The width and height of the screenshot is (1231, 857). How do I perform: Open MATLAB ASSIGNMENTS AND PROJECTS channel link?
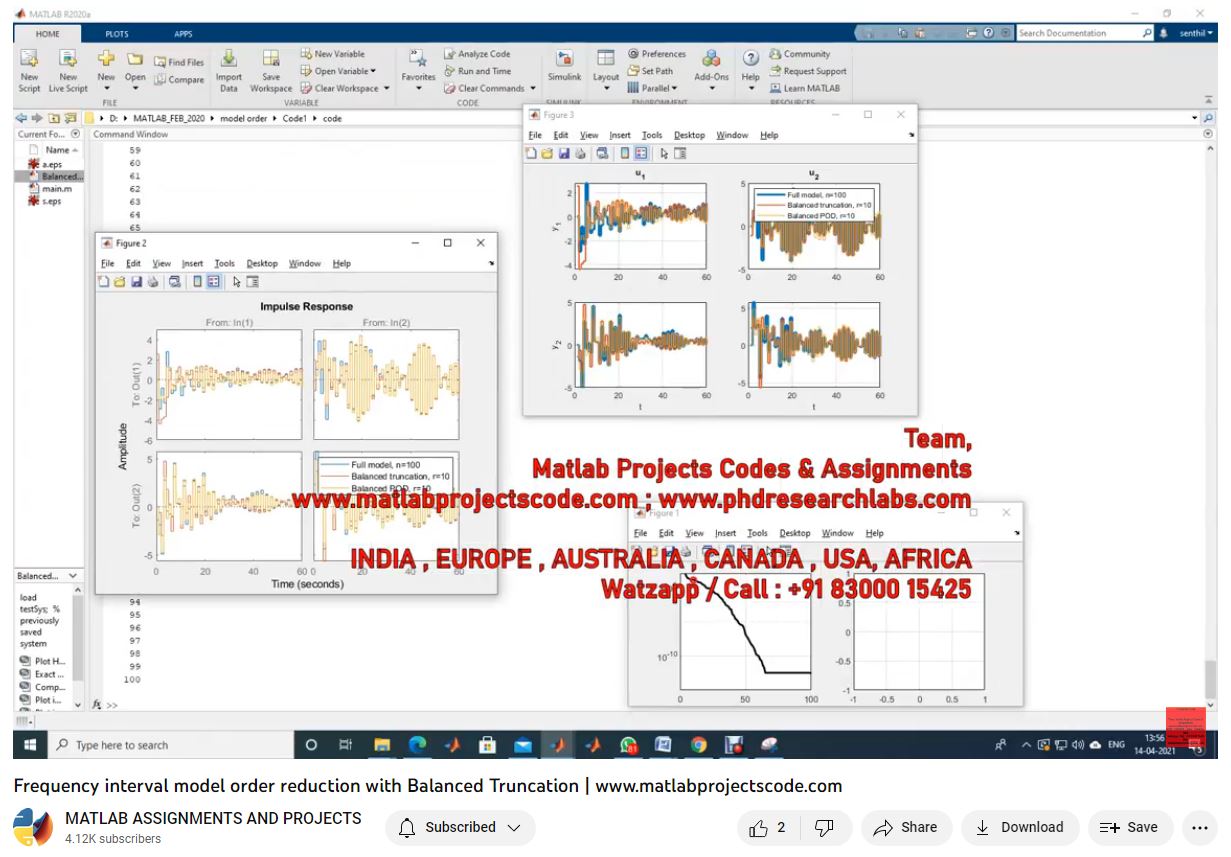pos(213,818)
